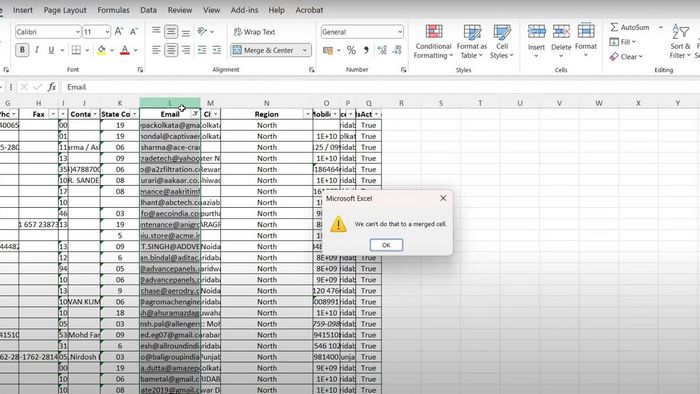700x394 pixels.
Task: Click the Insert Function fx icon
Action: [52, 87]
